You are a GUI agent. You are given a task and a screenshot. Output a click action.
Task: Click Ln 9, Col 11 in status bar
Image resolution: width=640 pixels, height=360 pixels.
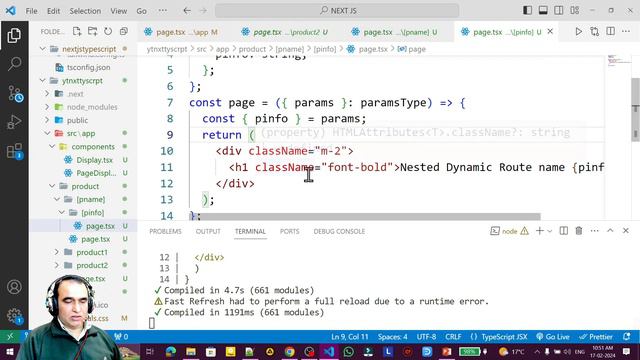click(350, 337)
